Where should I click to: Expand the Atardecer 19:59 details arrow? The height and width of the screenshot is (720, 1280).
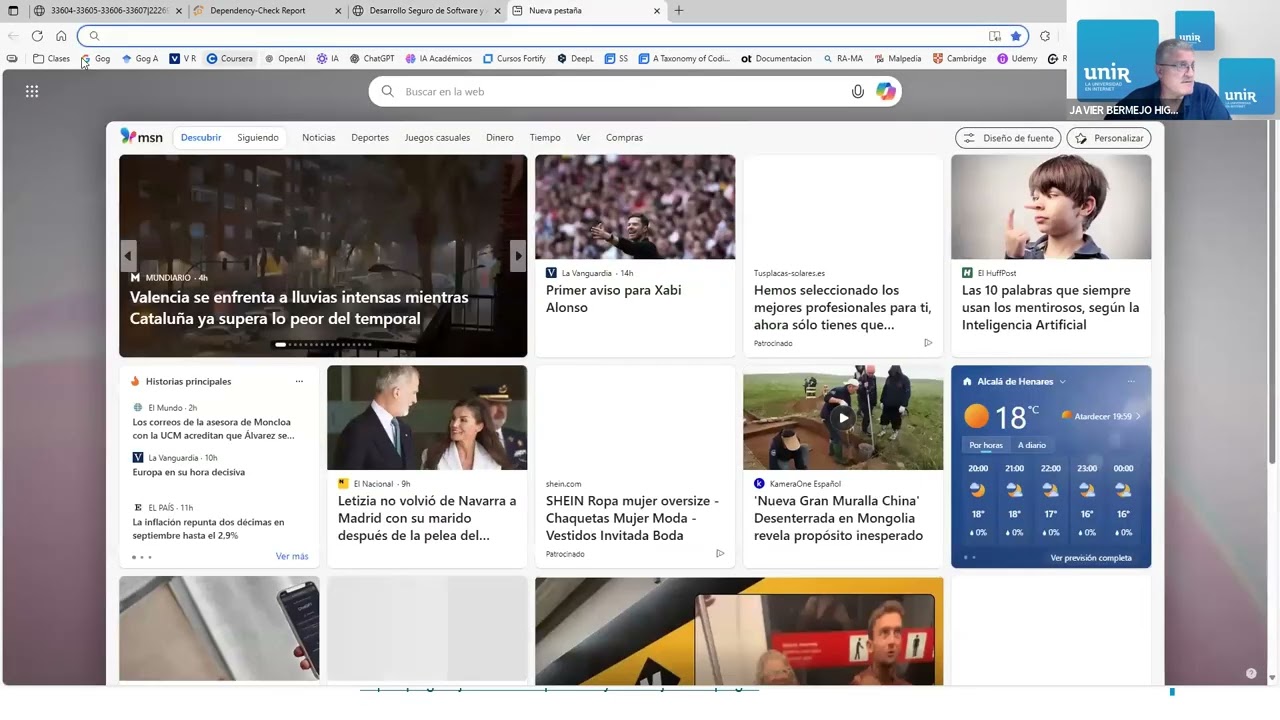(x=1137, y=416)
